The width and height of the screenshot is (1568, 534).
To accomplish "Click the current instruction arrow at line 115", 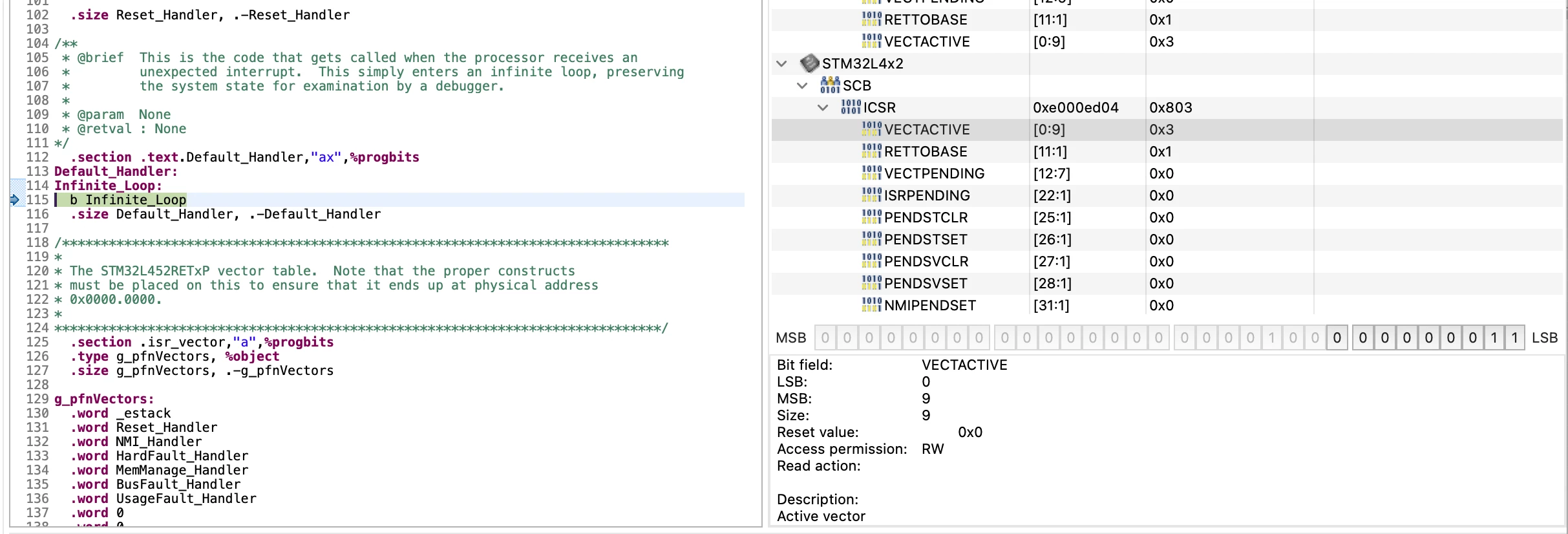I will point(15,200).
